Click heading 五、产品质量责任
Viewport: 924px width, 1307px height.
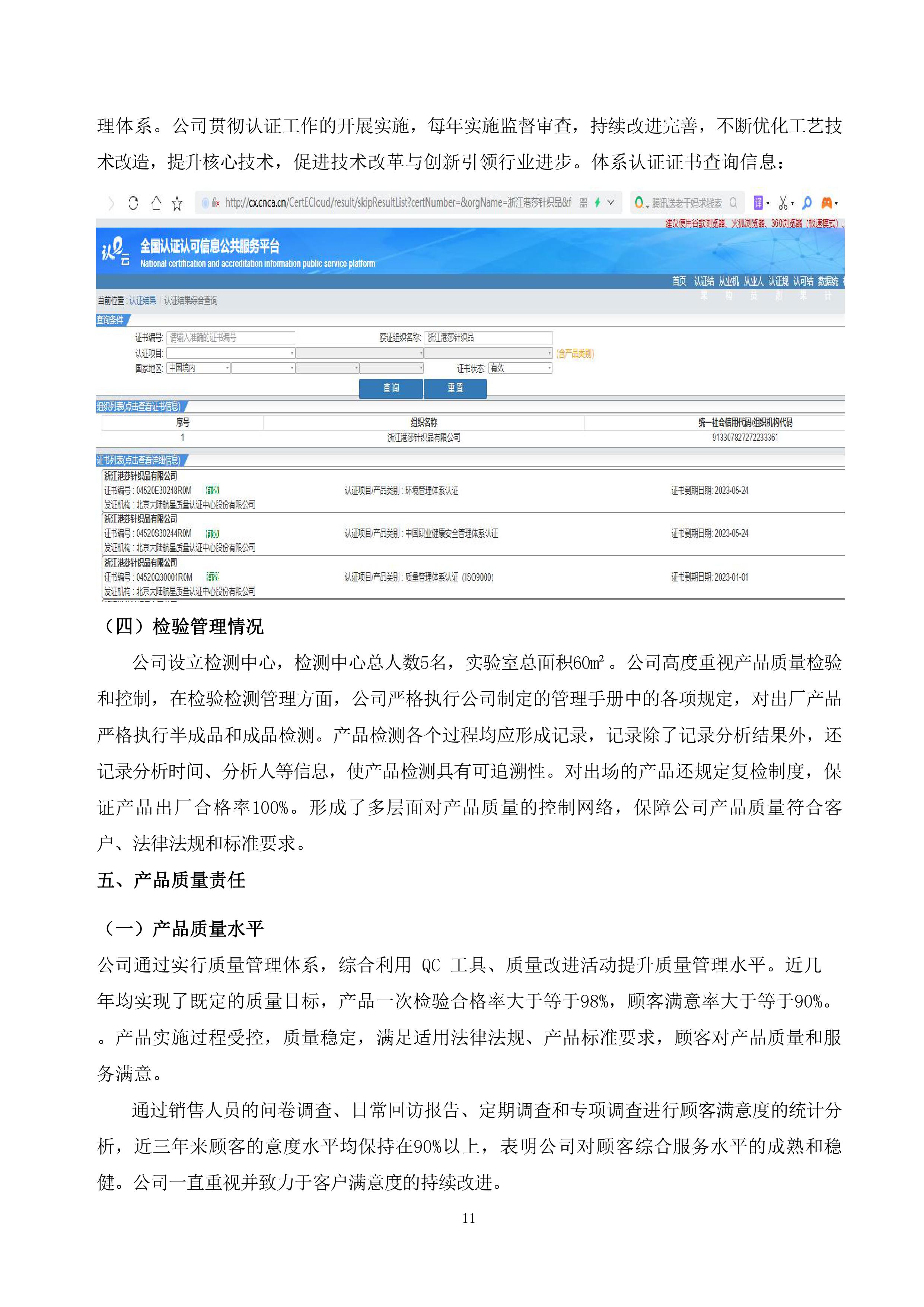pos(171,880)
